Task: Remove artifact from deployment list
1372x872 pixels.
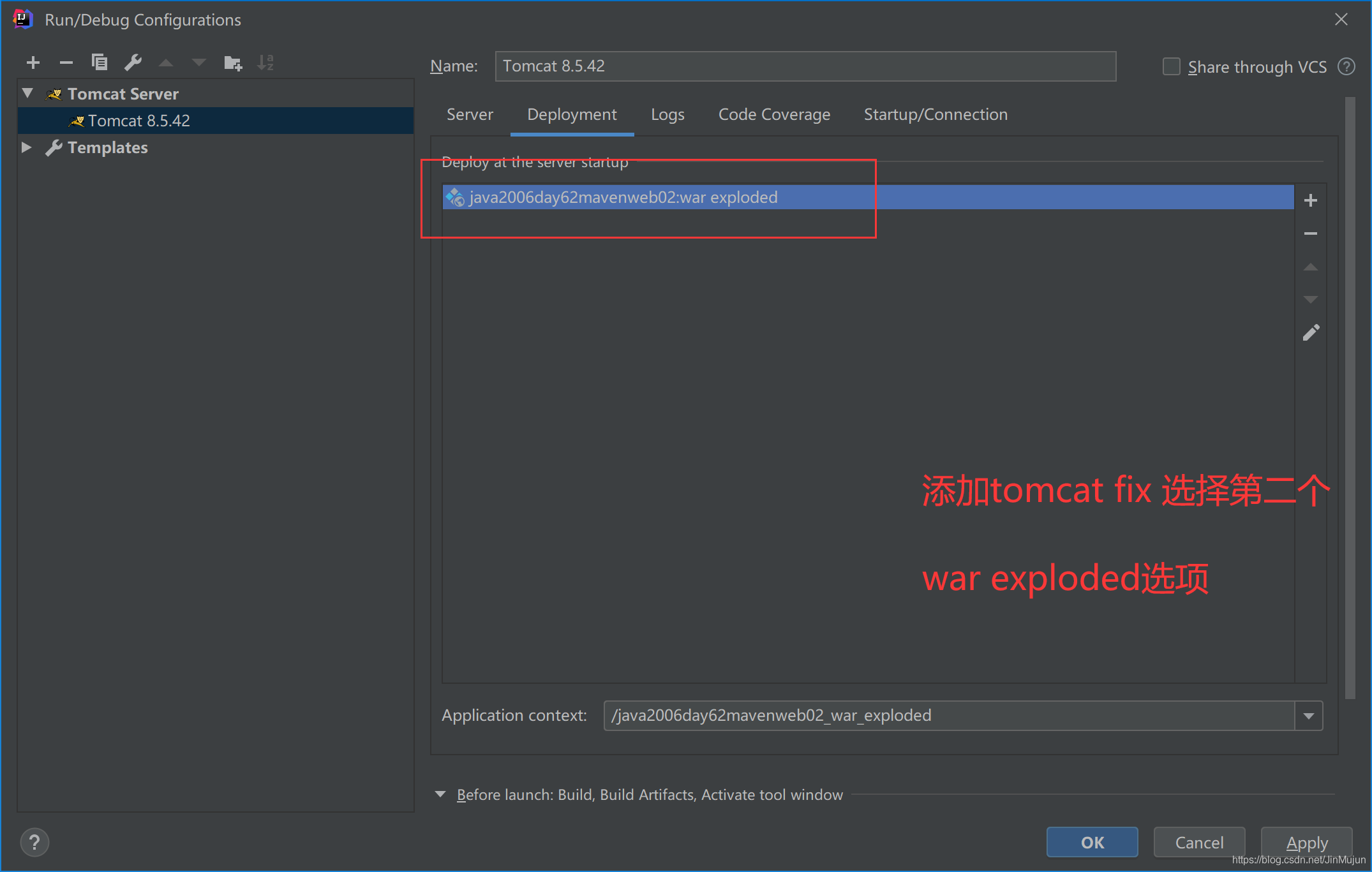Action: tap(1310, 233)
